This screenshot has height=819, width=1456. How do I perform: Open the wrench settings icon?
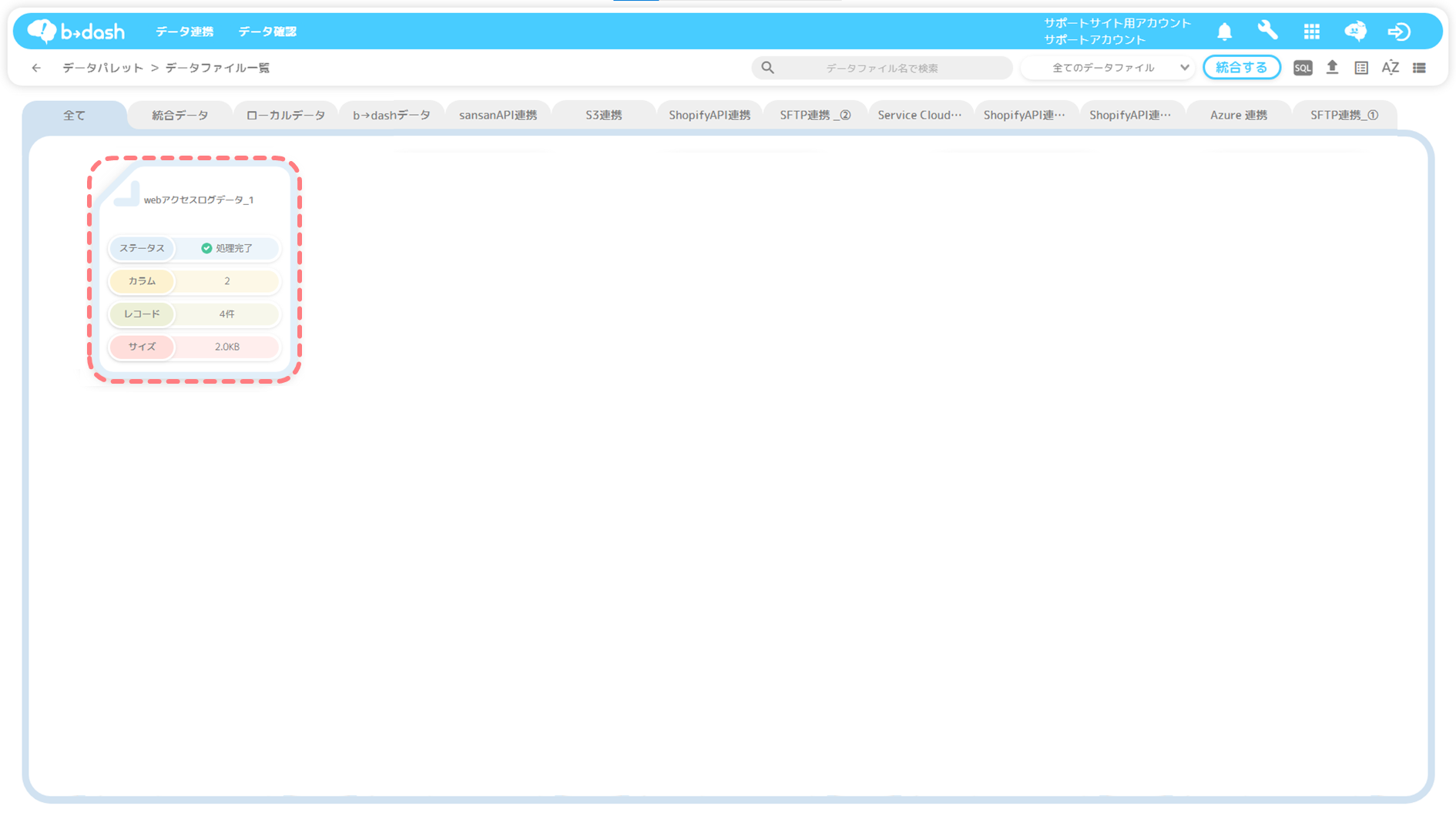coord(1267,31)
